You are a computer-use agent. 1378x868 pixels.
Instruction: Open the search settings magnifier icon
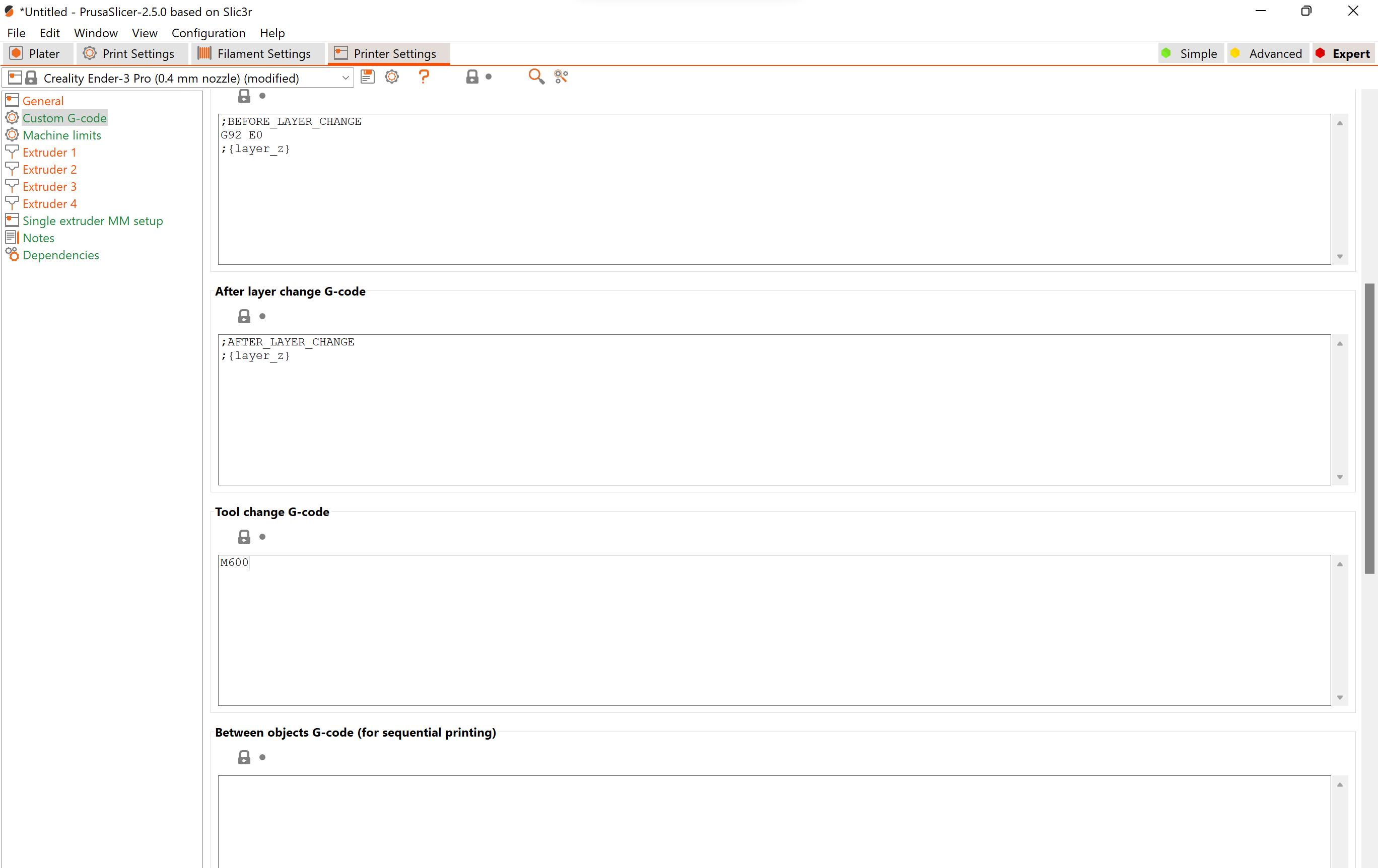coord(535,77)
